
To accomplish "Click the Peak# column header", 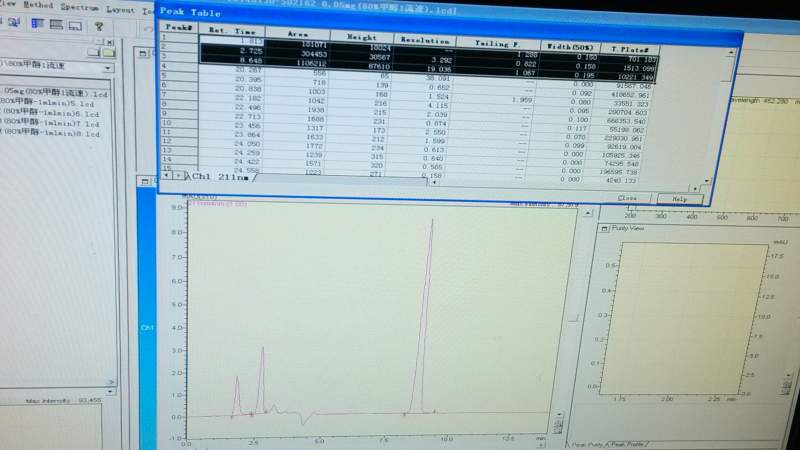I will pyautogui.click(x=178, y=28).
